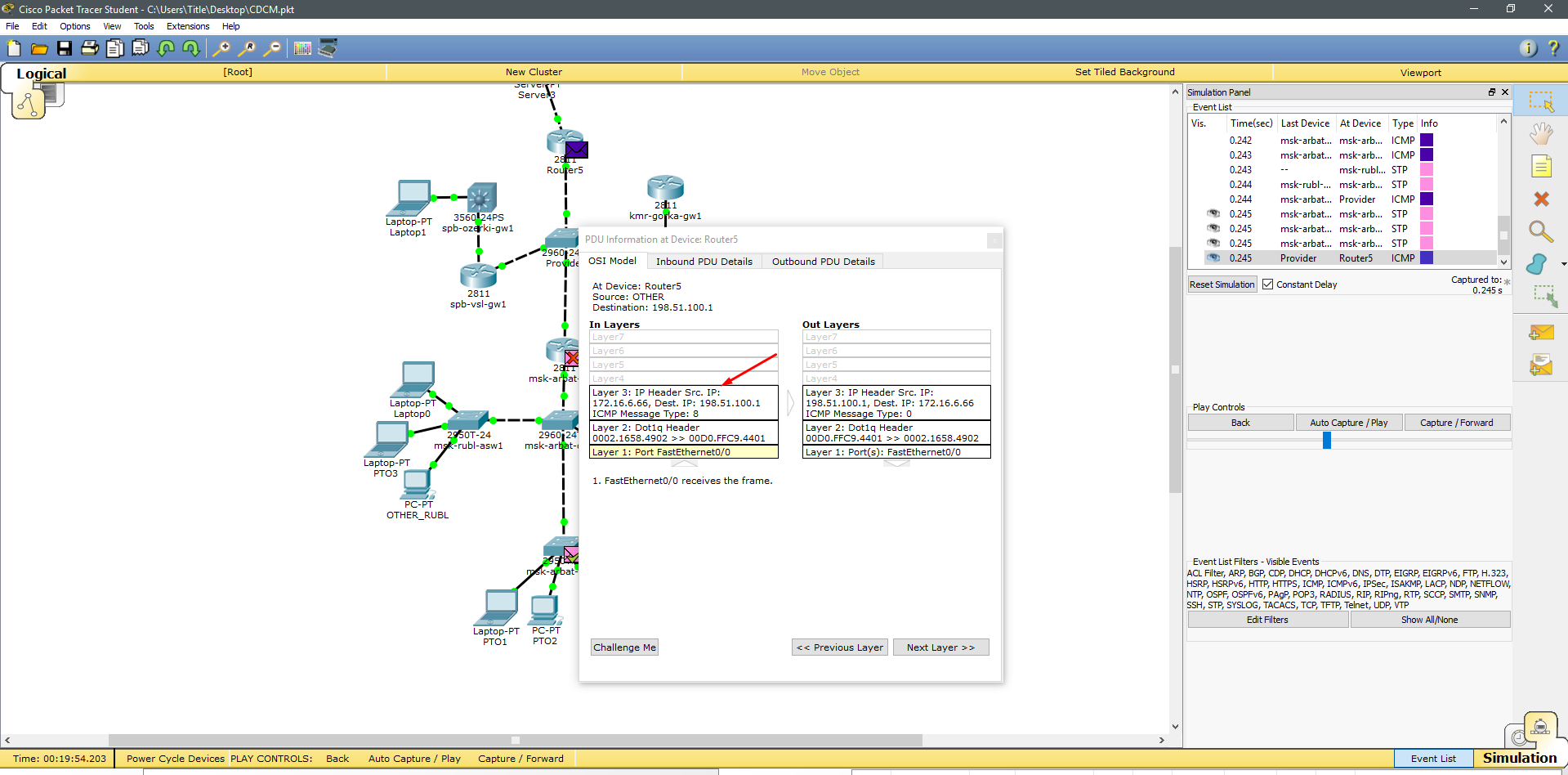Open the network information i icon

1528,48
